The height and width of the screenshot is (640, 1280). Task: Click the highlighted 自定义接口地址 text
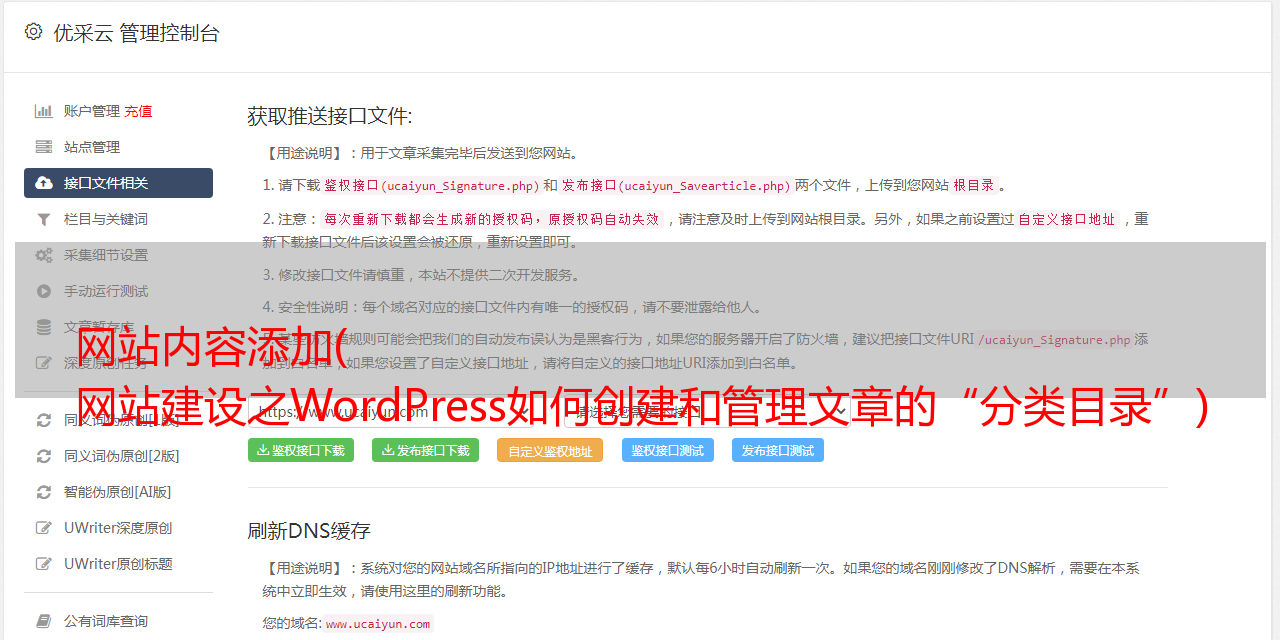coord(1066,219)
